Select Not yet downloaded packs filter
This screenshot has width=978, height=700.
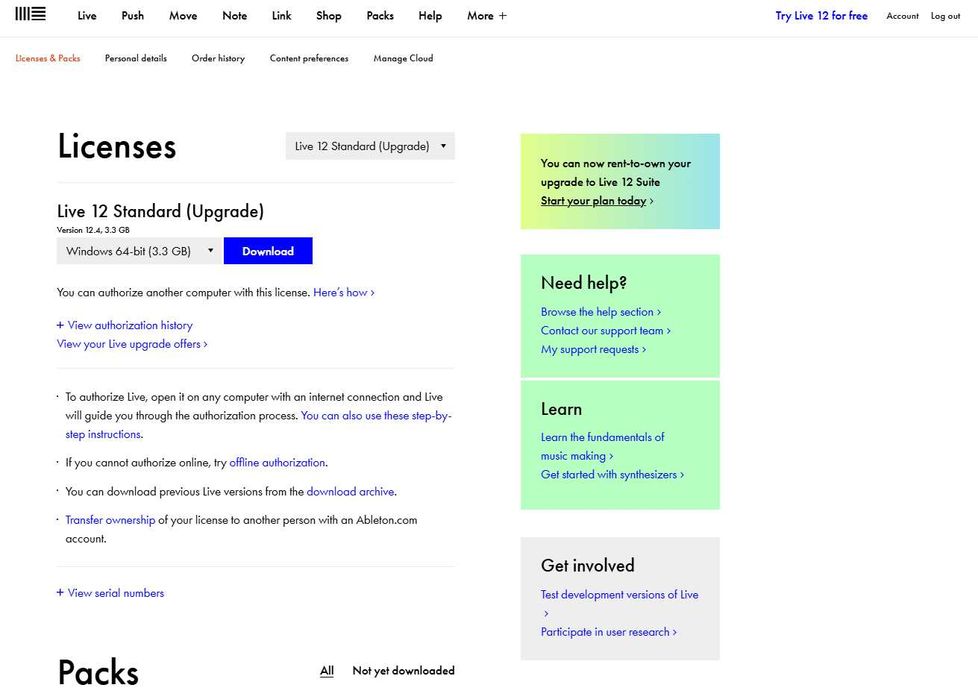click(404, 671)
